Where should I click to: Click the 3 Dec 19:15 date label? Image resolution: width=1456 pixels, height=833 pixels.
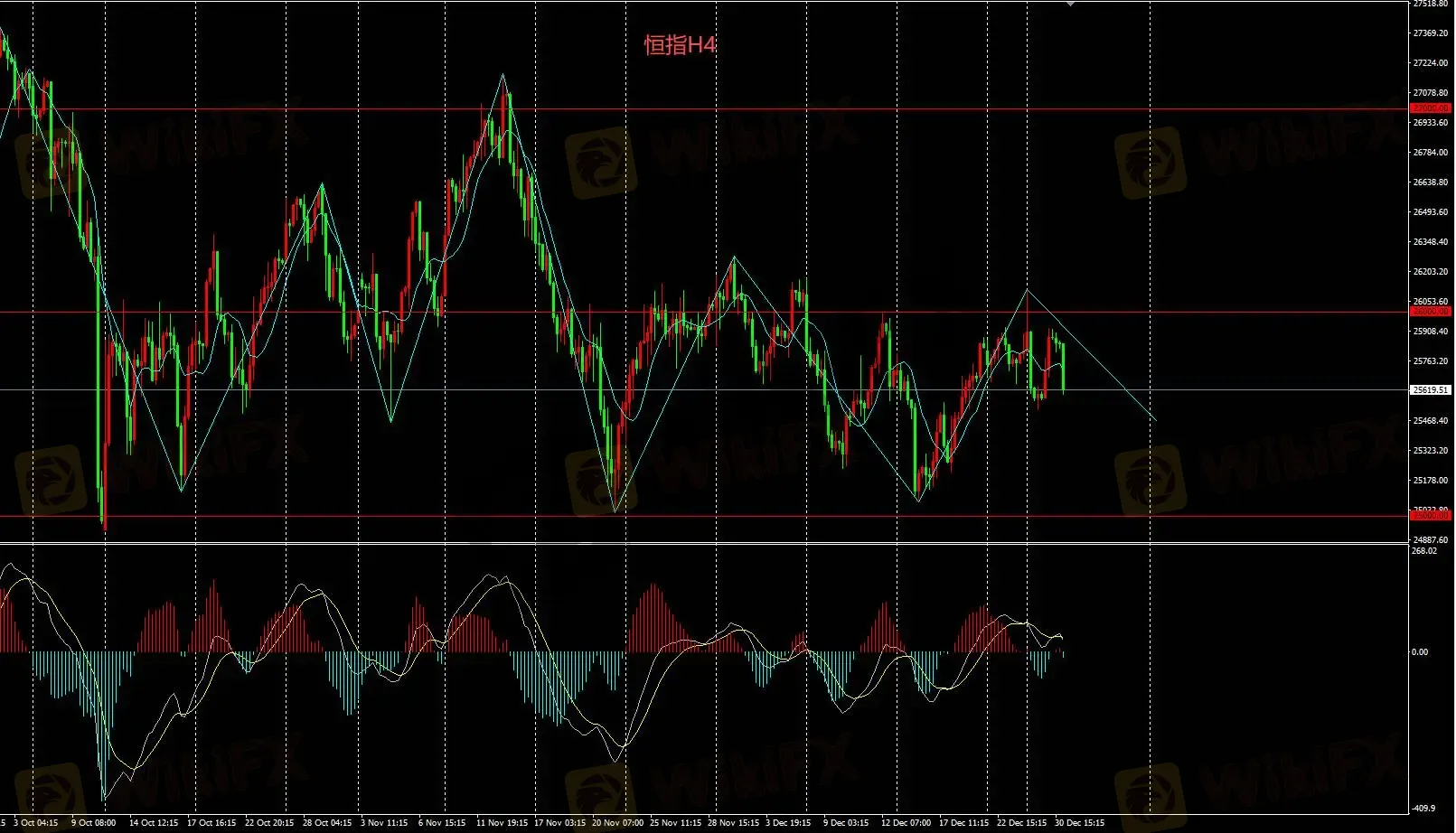tap(788, 823)
